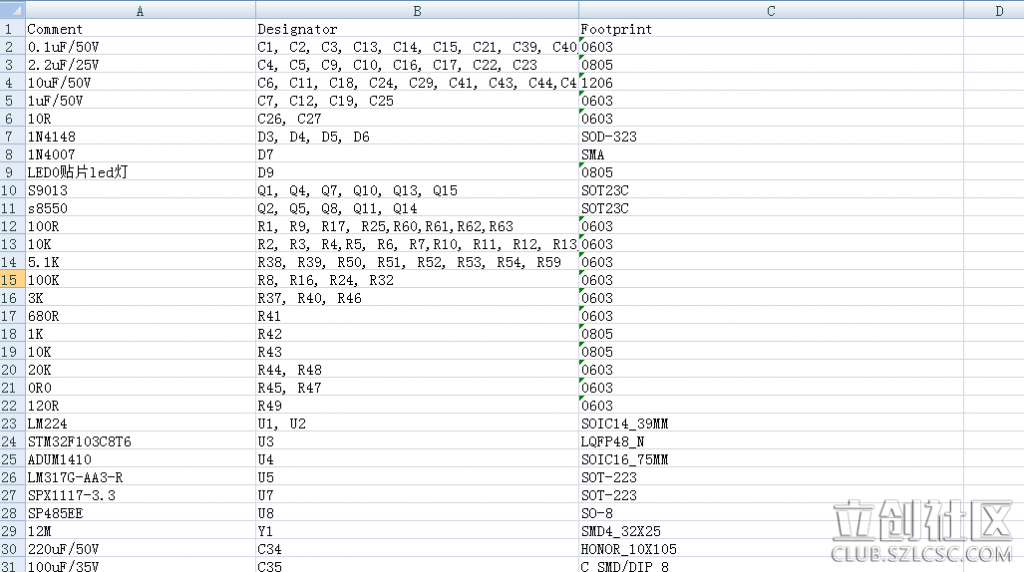Select column B header

[416, 10]
